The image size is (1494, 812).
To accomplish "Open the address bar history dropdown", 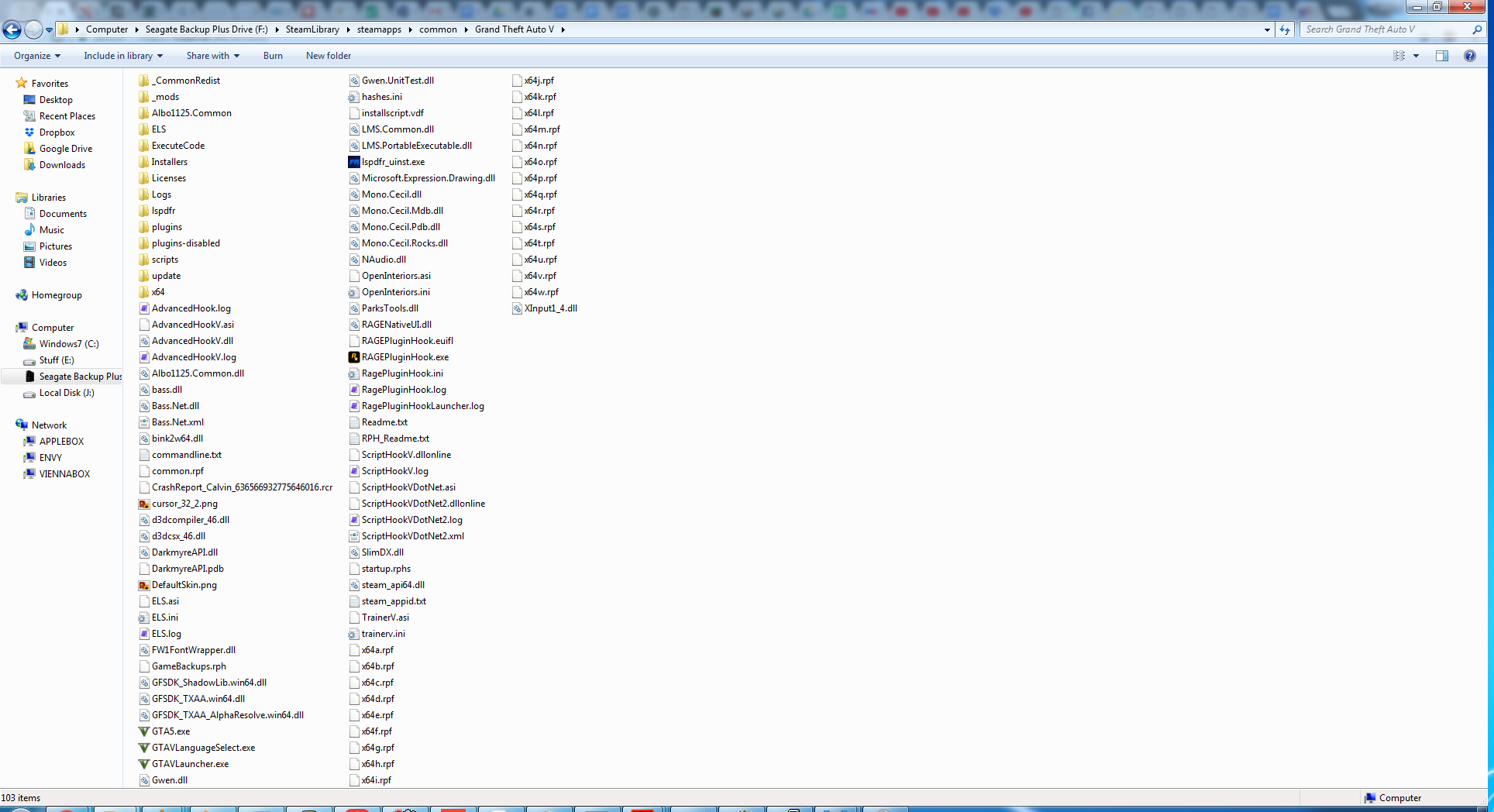I will click(x=1267, y=29).
